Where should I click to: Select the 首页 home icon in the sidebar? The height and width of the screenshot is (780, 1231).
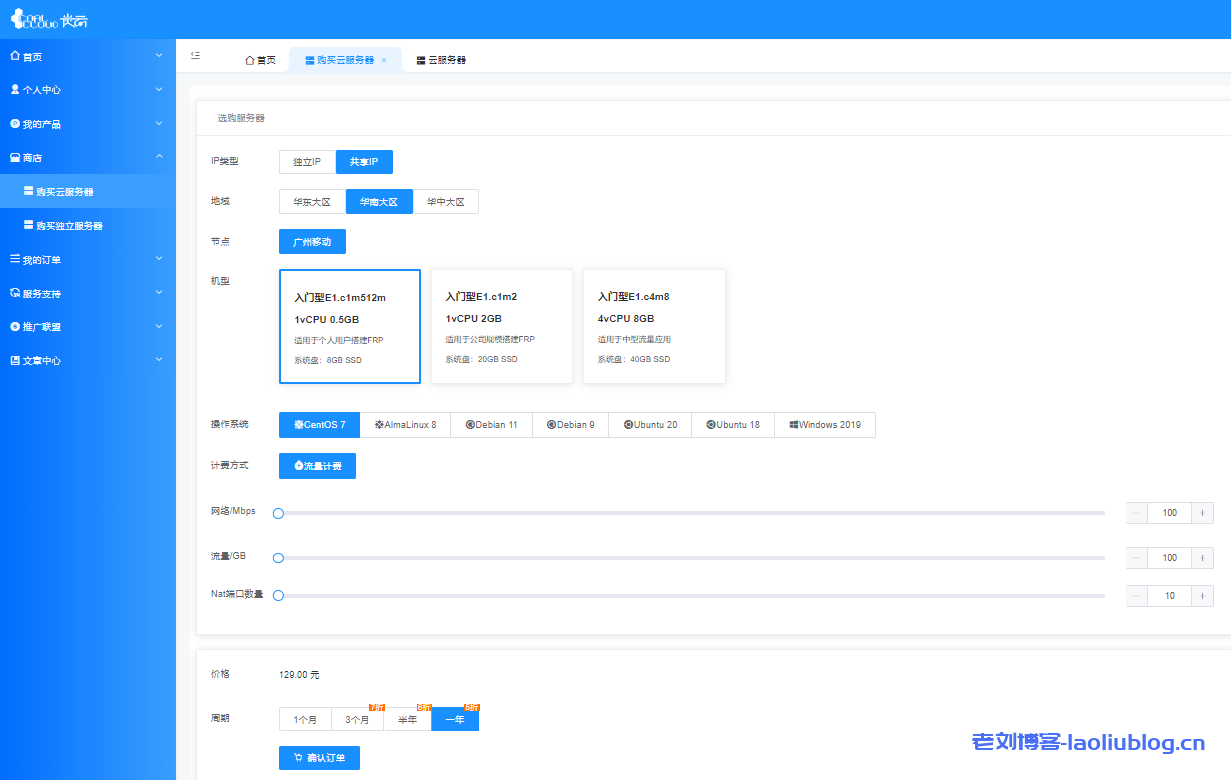pos(13,55)
